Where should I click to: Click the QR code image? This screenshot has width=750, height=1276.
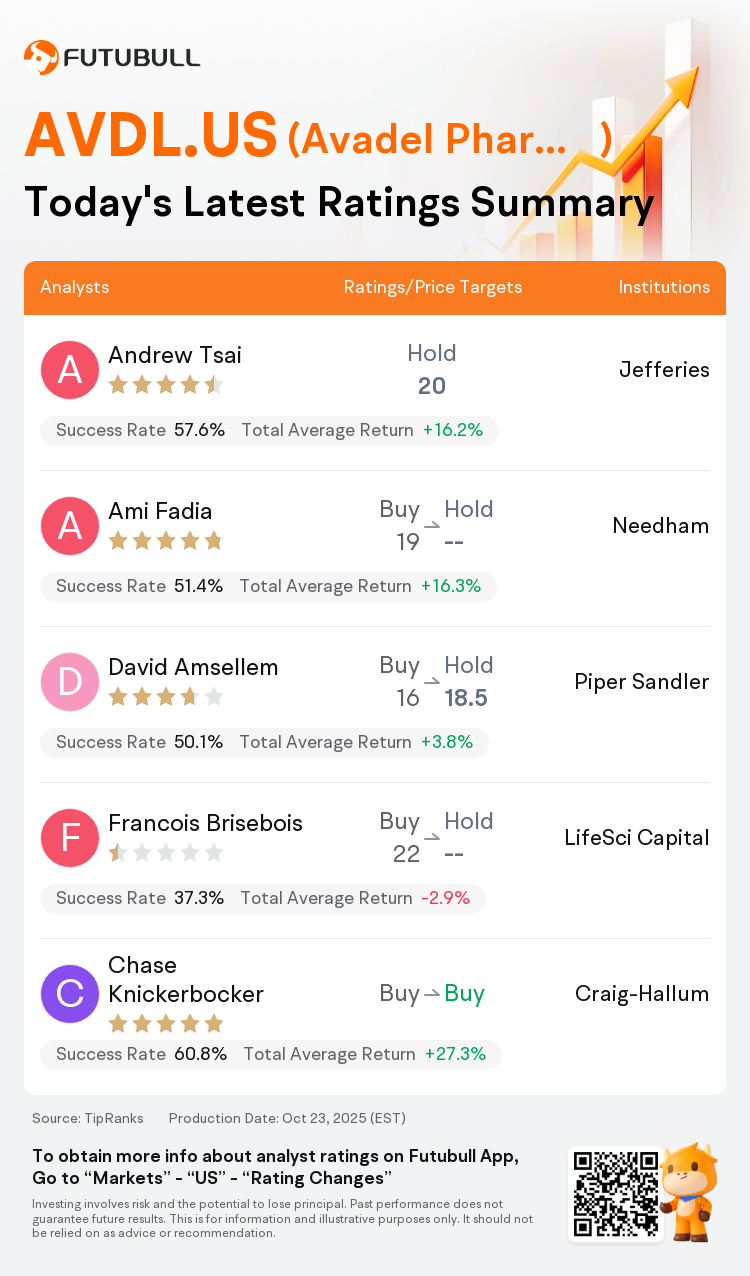point(614,1194)
